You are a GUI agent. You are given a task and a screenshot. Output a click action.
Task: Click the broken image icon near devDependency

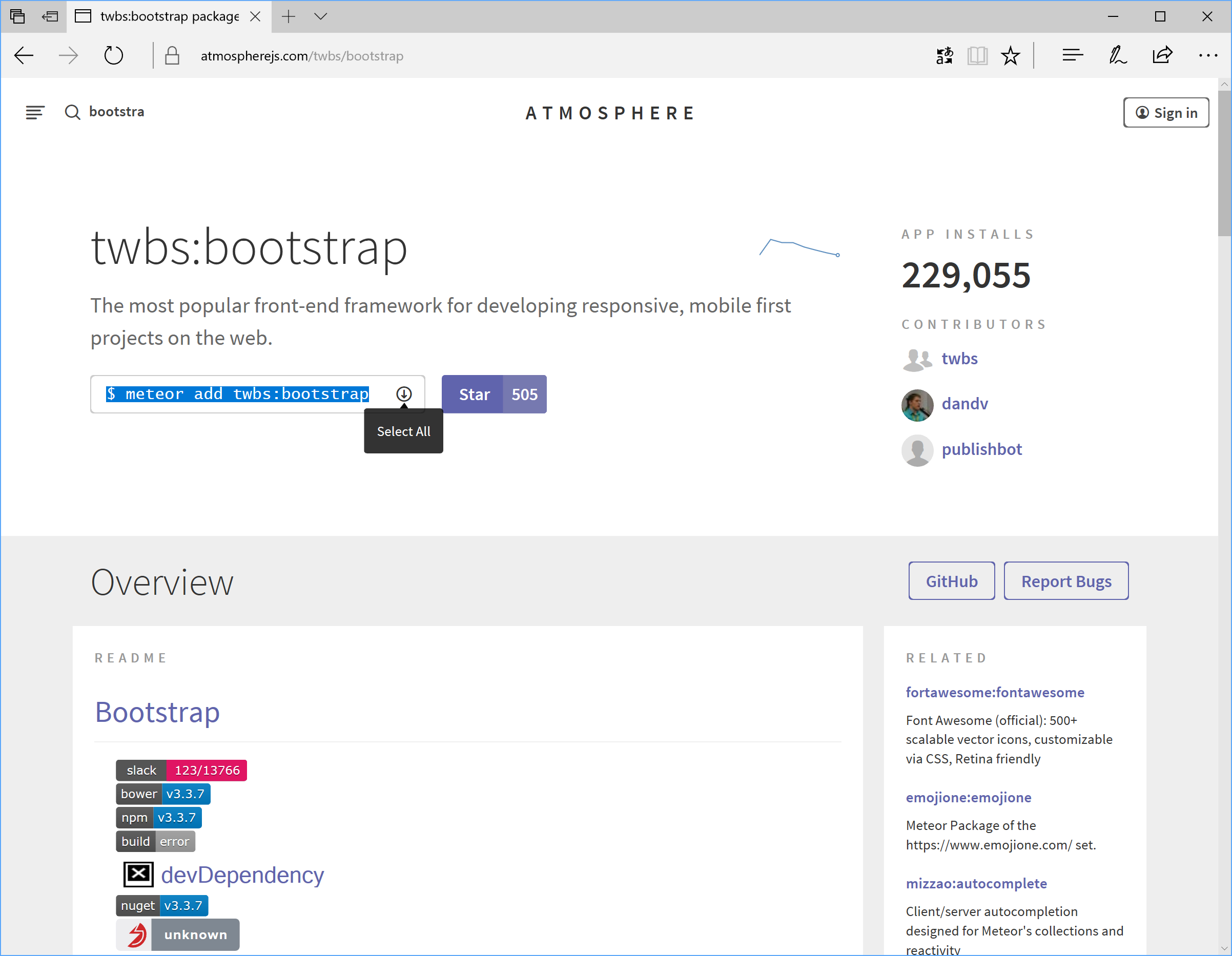pos(138,874)
